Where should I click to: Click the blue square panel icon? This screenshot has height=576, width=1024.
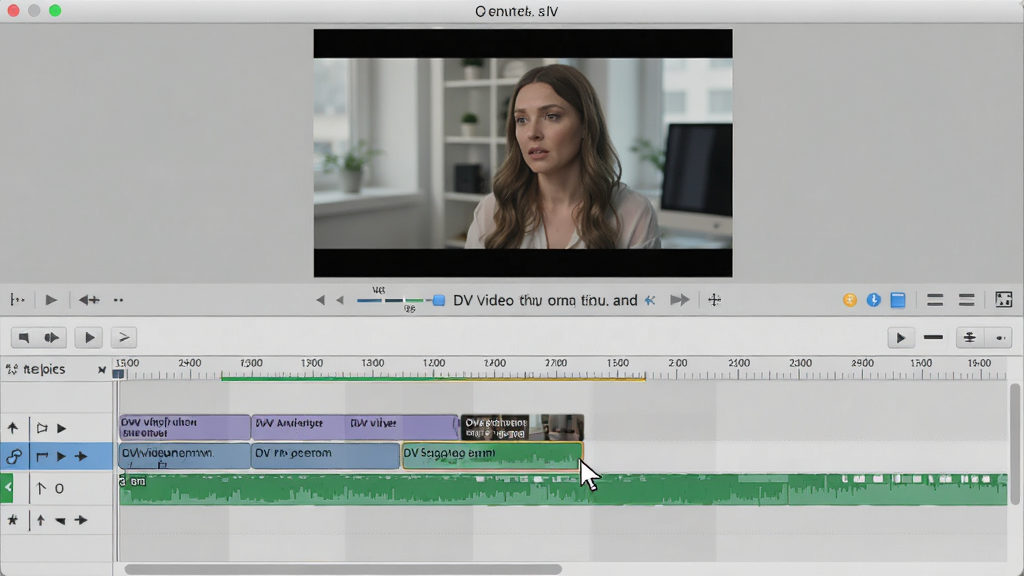[x=899, y=300]
